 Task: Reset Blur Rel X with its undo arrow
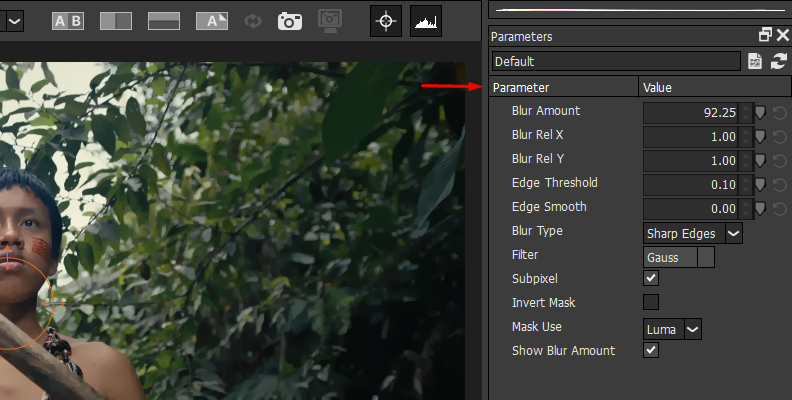point(780,136)
